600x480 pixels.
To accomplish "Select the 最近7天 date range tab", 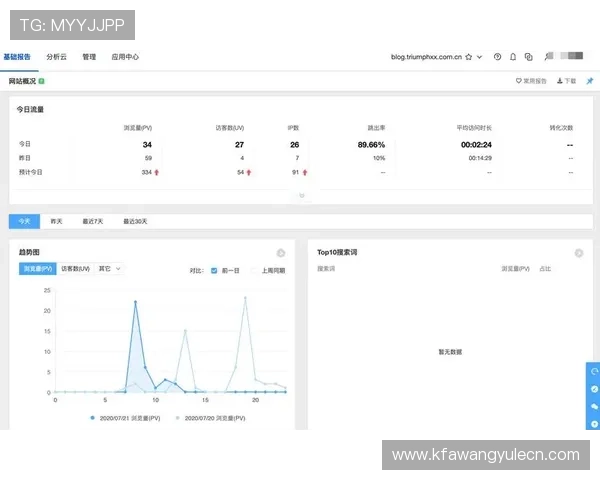I will pyautogui.click(x=94, y=221).
